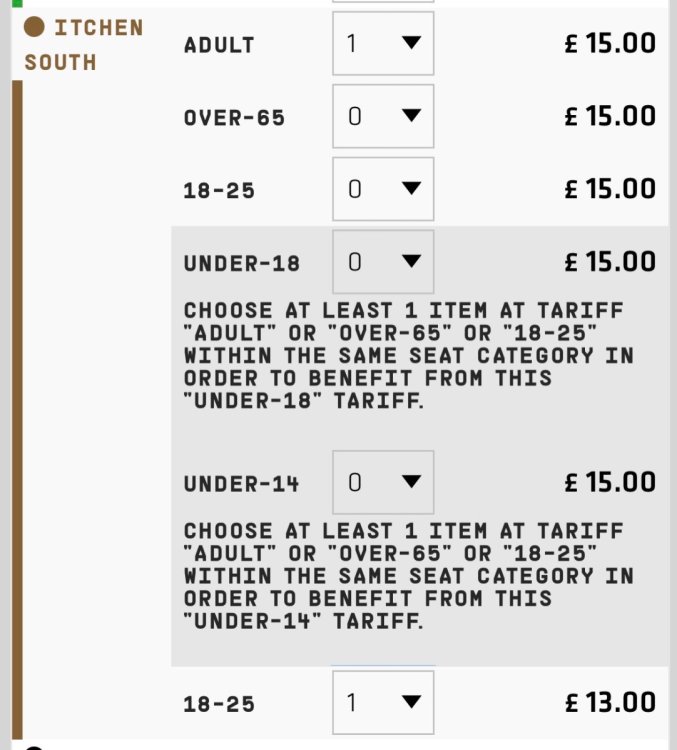Click the Adult £15.00 price
This screenshot has height=750, width=677.
pos(610,44)
